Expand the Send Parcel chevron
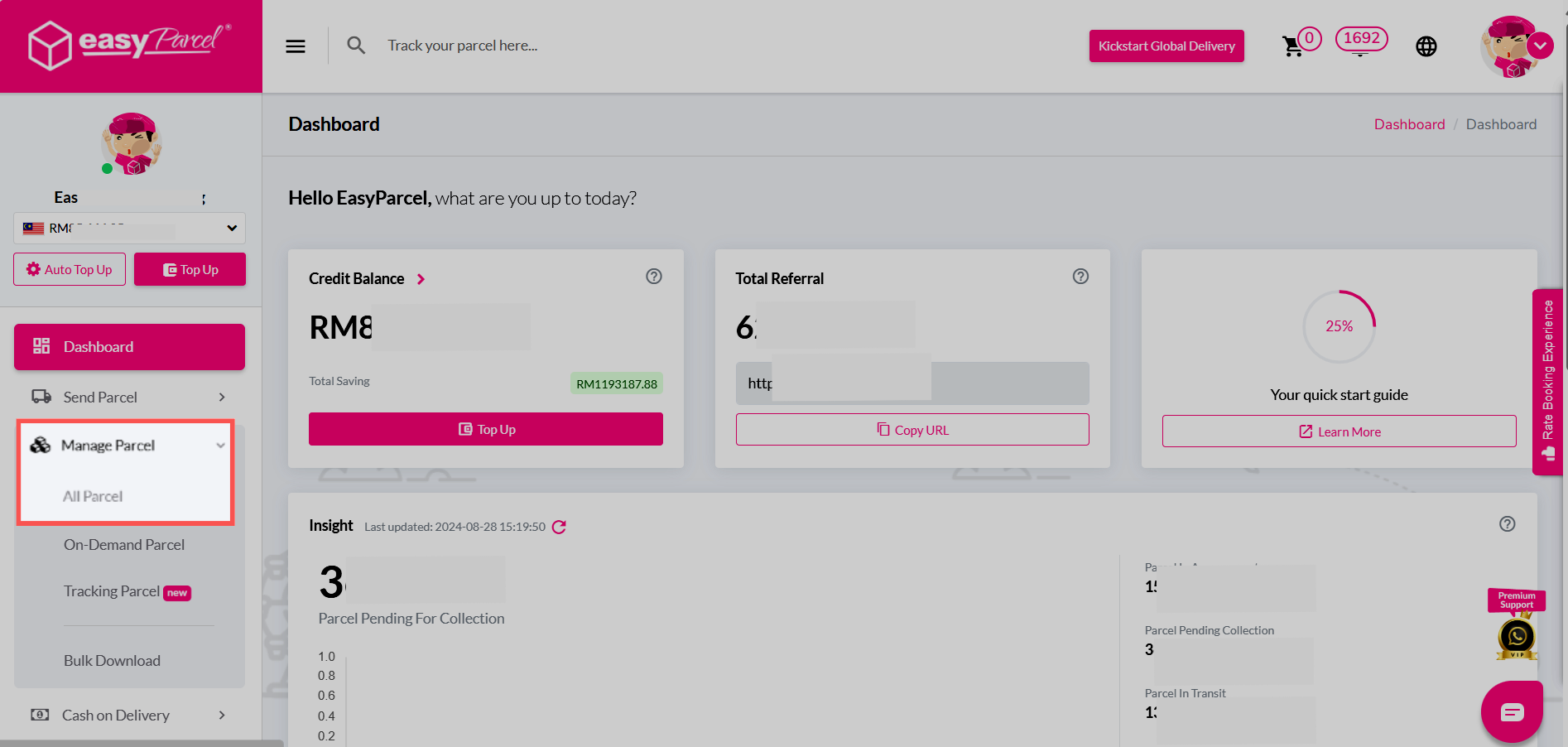1568x747 pixels. click(x=222, y=398)
